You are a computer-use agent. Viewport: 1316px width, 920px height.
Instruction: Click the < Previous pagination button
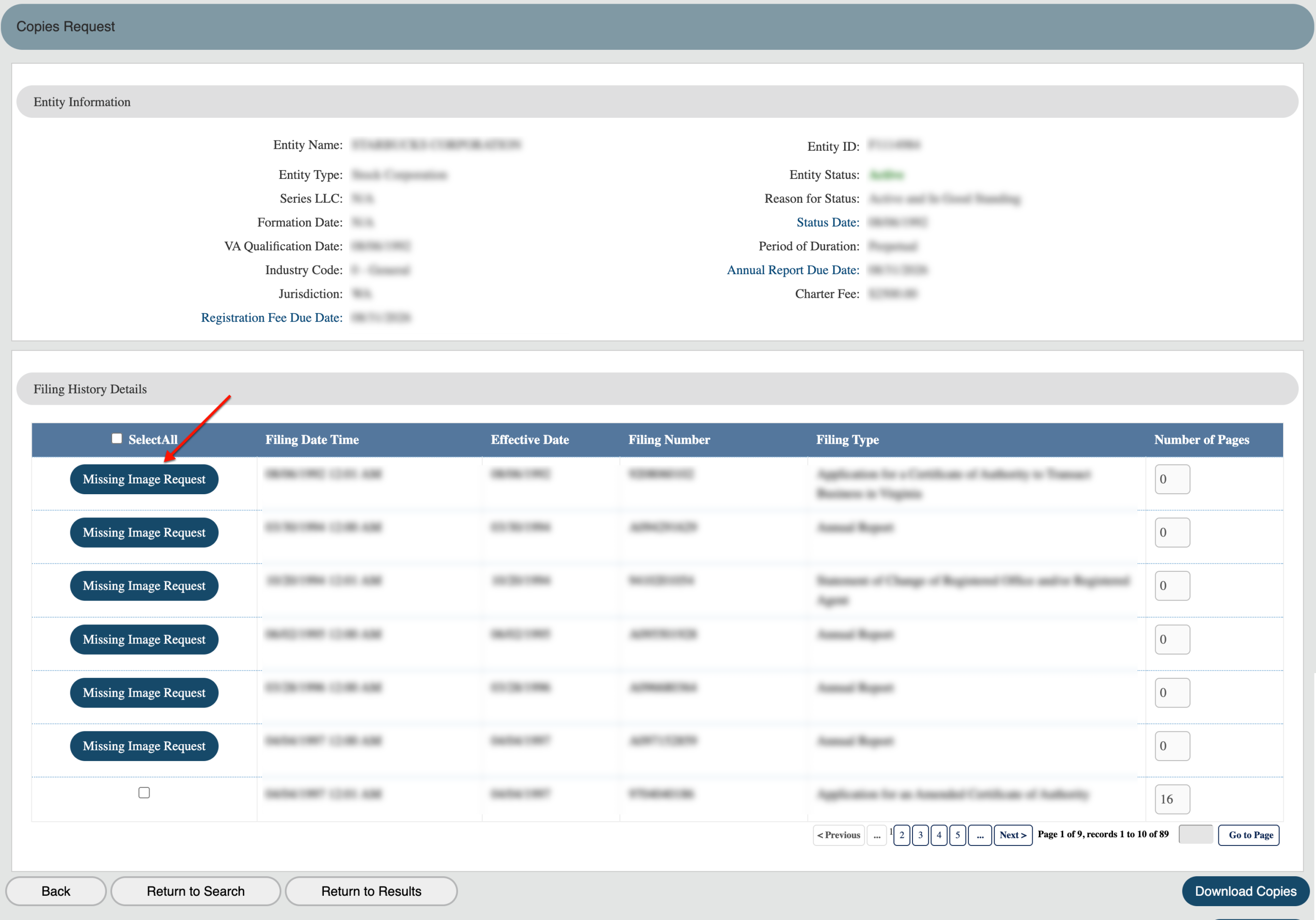point(838,835)
